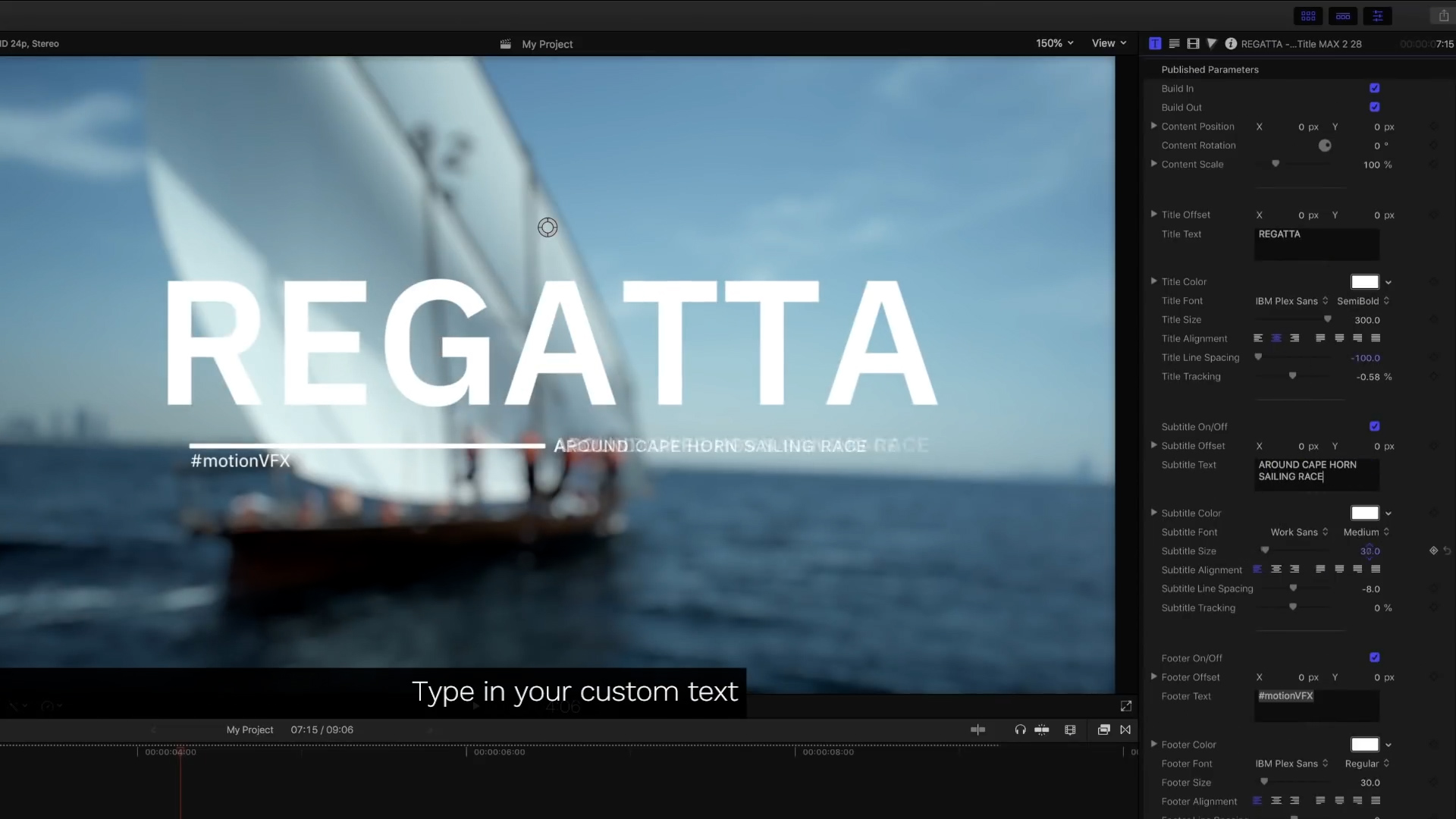The height and width of the screenshot is (819, 1456).
Task: Click into the Footer Text field
Action: [1316, 704]
